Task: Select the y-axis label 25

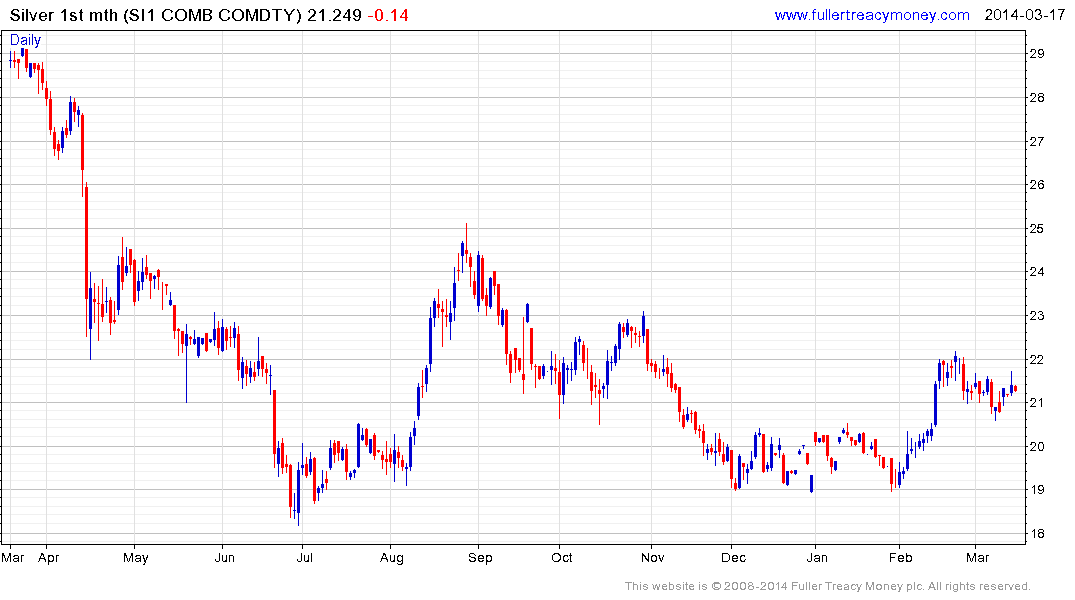Action: click(x=1037, y=229)
